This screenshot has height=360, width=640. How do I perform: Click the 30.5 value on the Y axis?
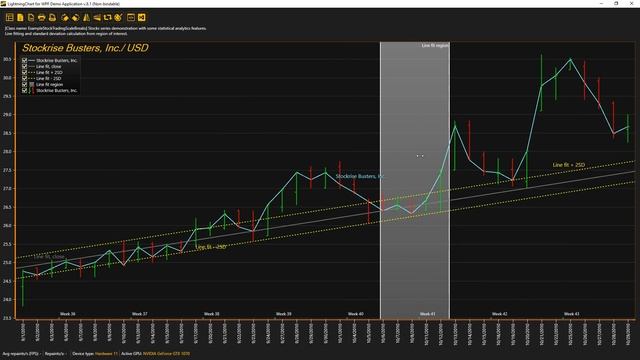pos(7,59)
